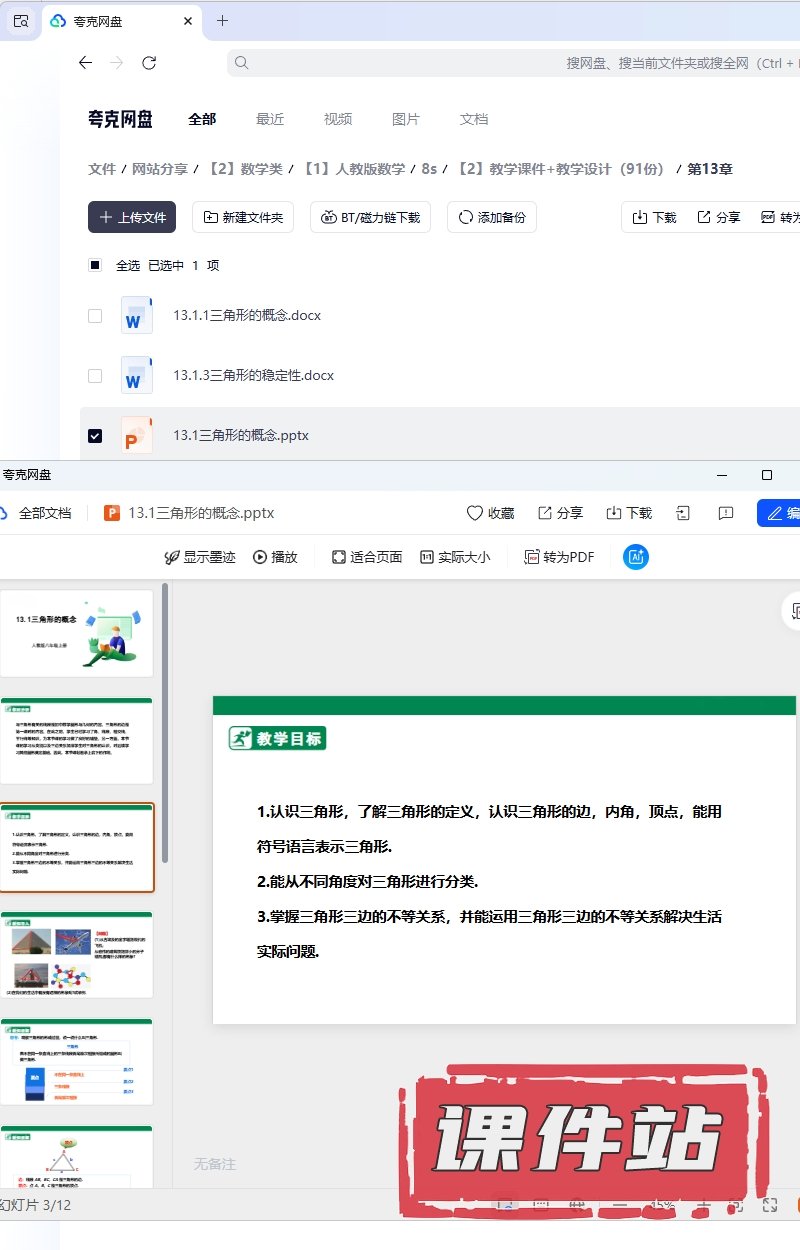Click the fullscreen icon in the status bar
Viewport: 800px width, 1250px height.
click(x=770, y=1205)
